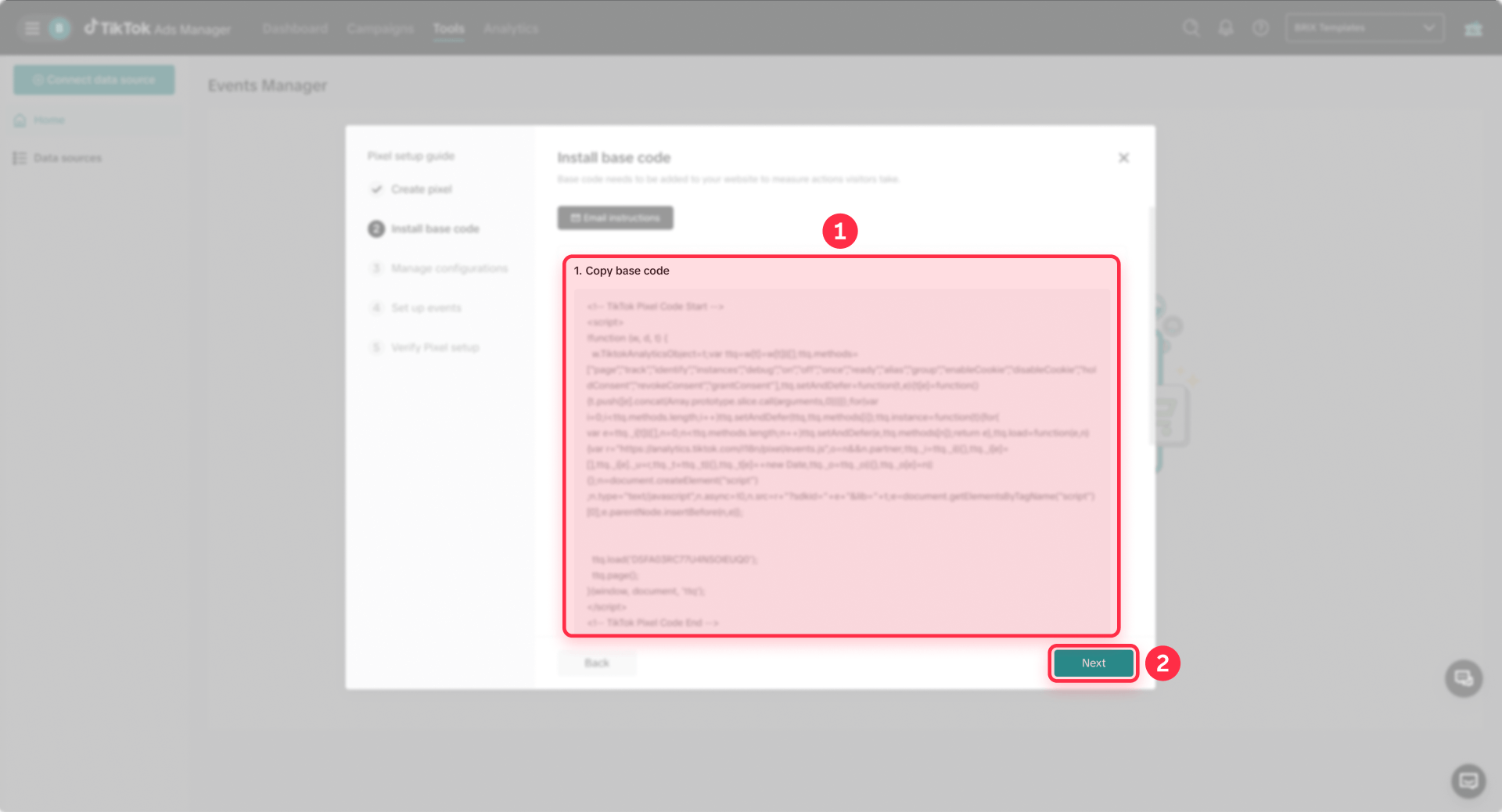Close the Install base code dialog
This screenshot has width=1502, height=812.
1123,158
